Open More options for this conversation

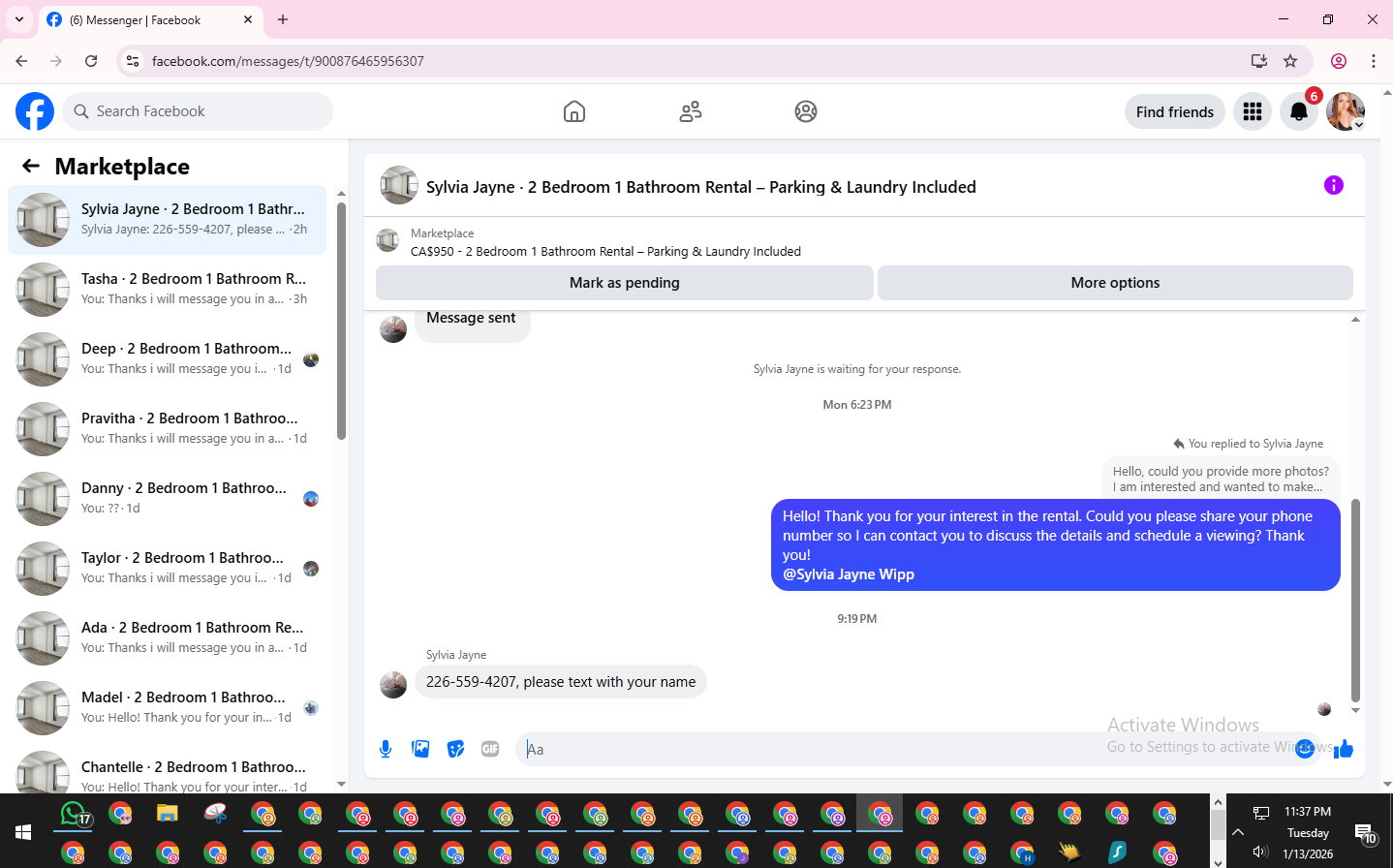[x=1115, y=283]
